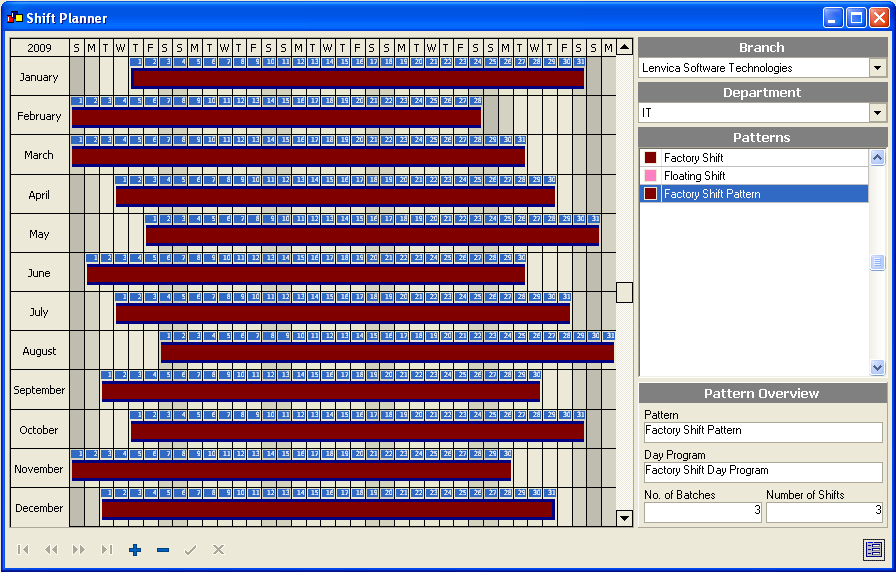
Task: Focus the Number of Shifts field
Action: click(x=825, y=512)
